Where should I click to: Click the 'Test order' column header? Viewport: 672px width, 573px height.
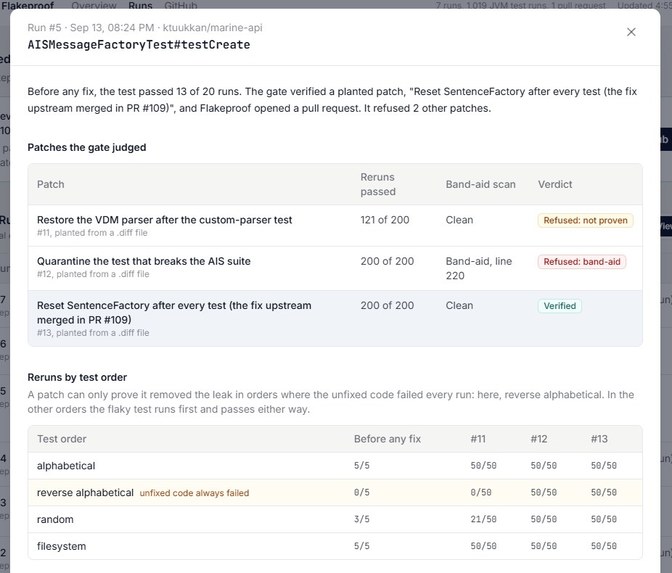[x=62, y=439]
